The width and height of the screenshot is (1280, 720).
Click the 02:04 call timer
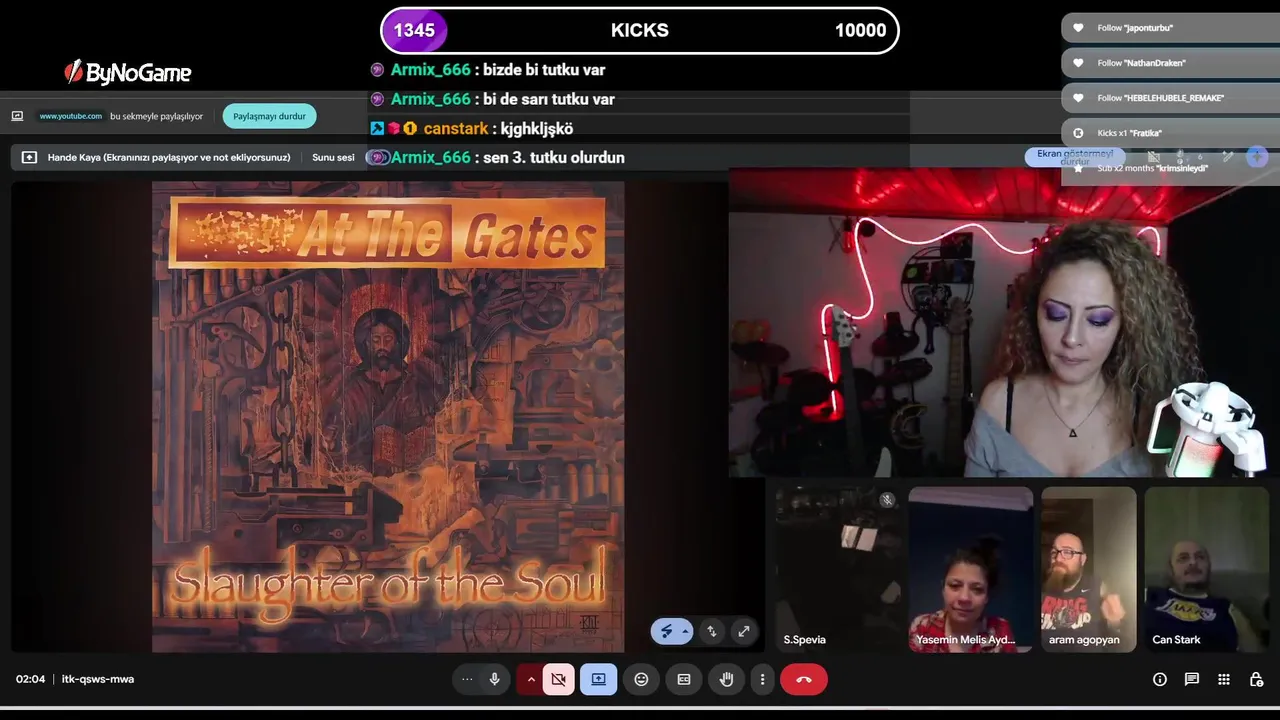[x=30, y=679]
